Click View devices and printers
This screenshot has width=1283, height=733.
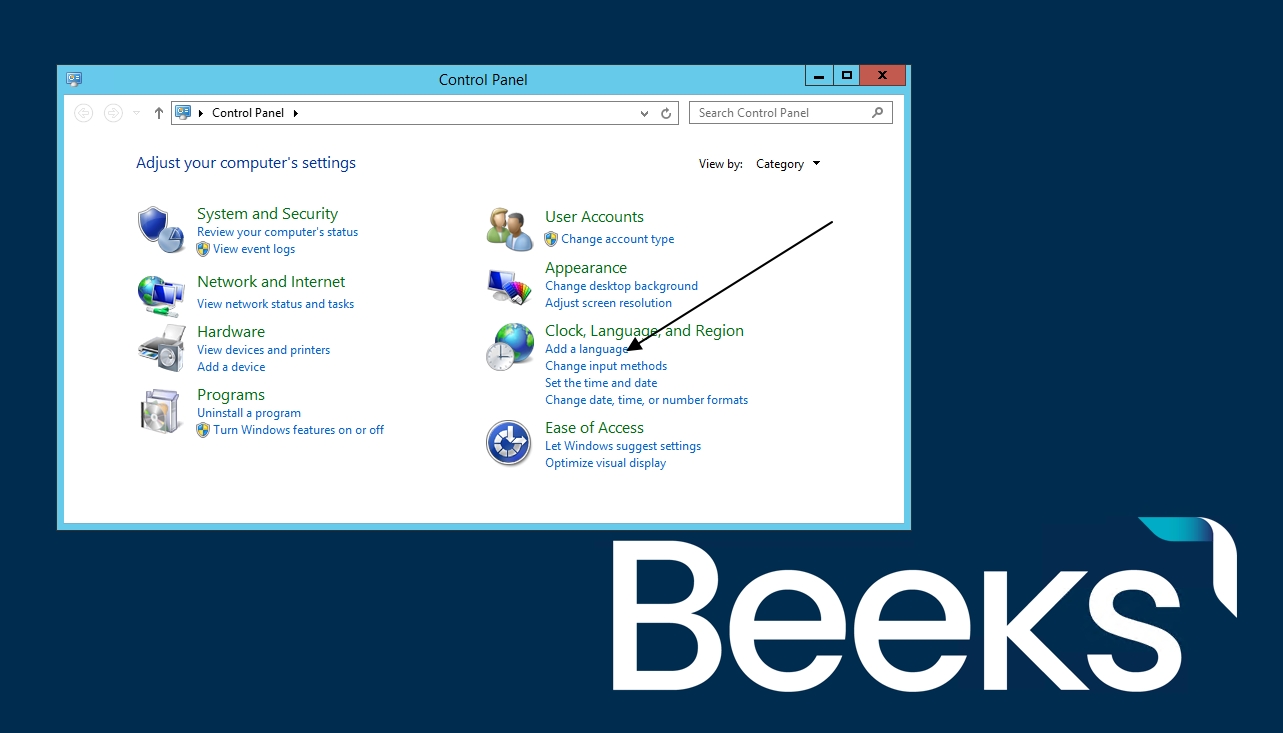[x=263, y=350]
